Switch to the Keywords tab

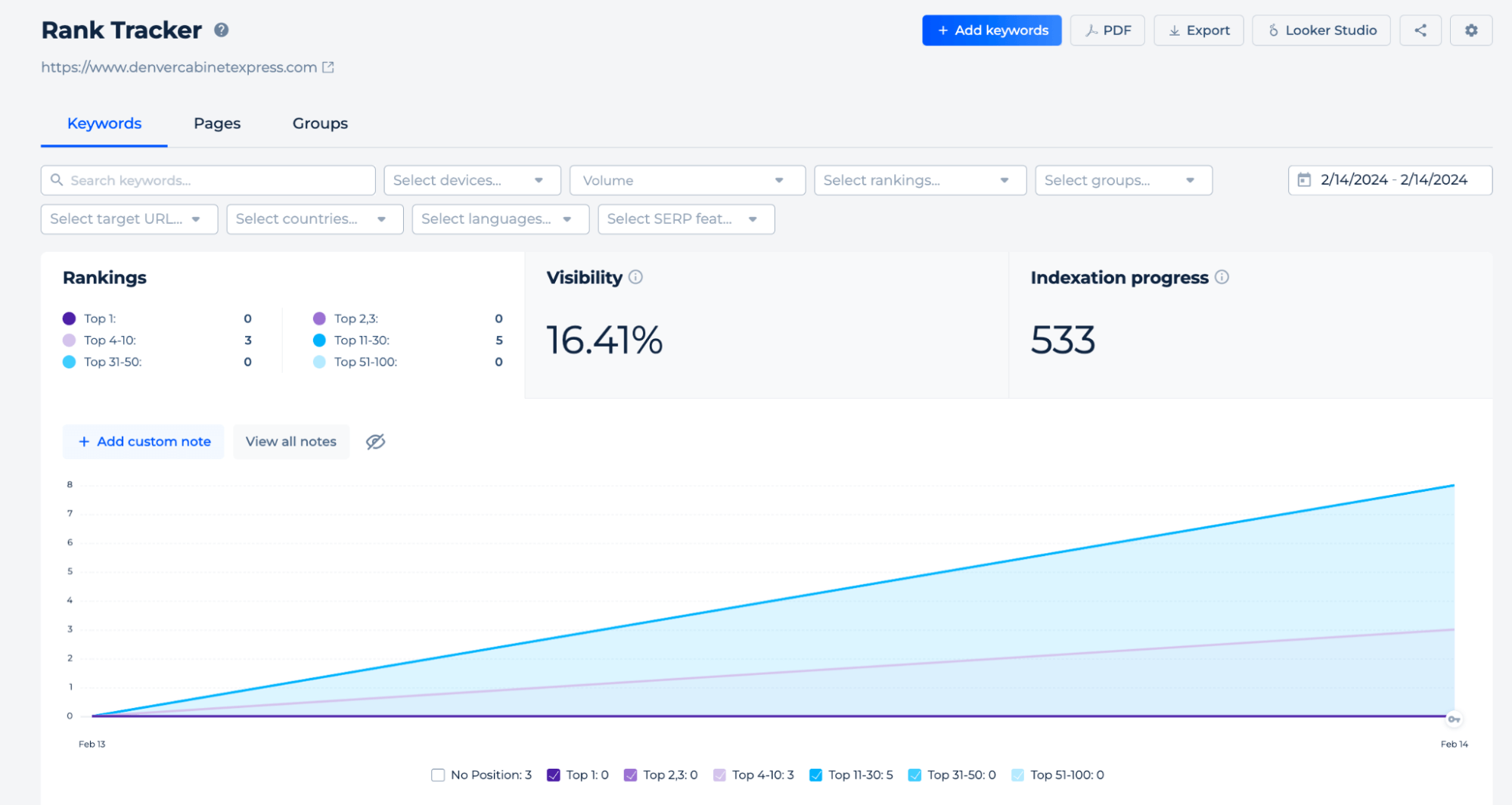[104, 123]
